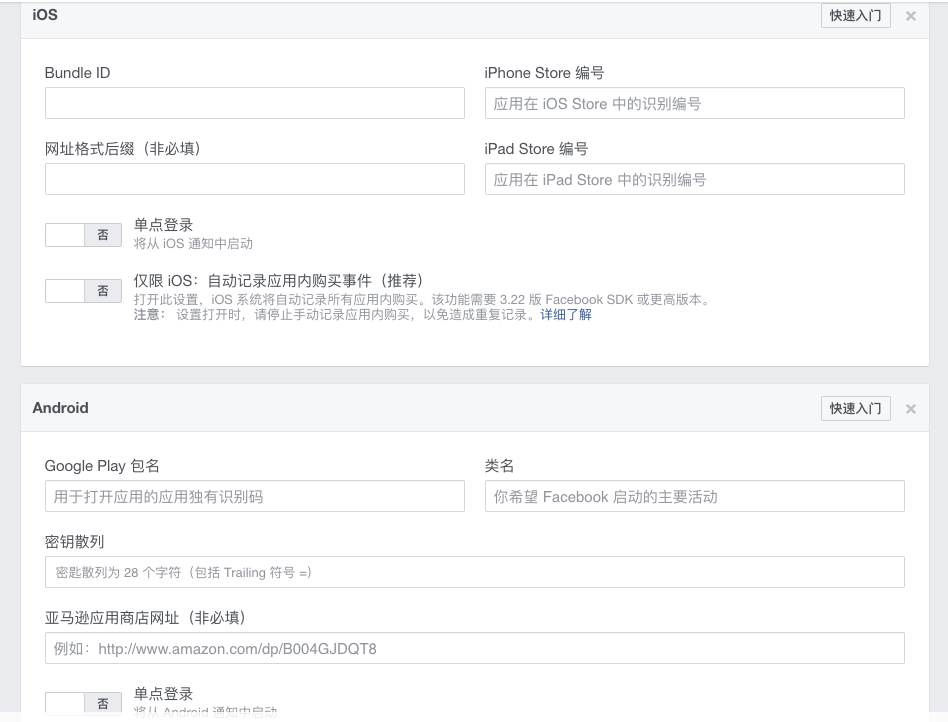Click inside the Bundle ID input field

pyautogui.click(x=254, y=102)
